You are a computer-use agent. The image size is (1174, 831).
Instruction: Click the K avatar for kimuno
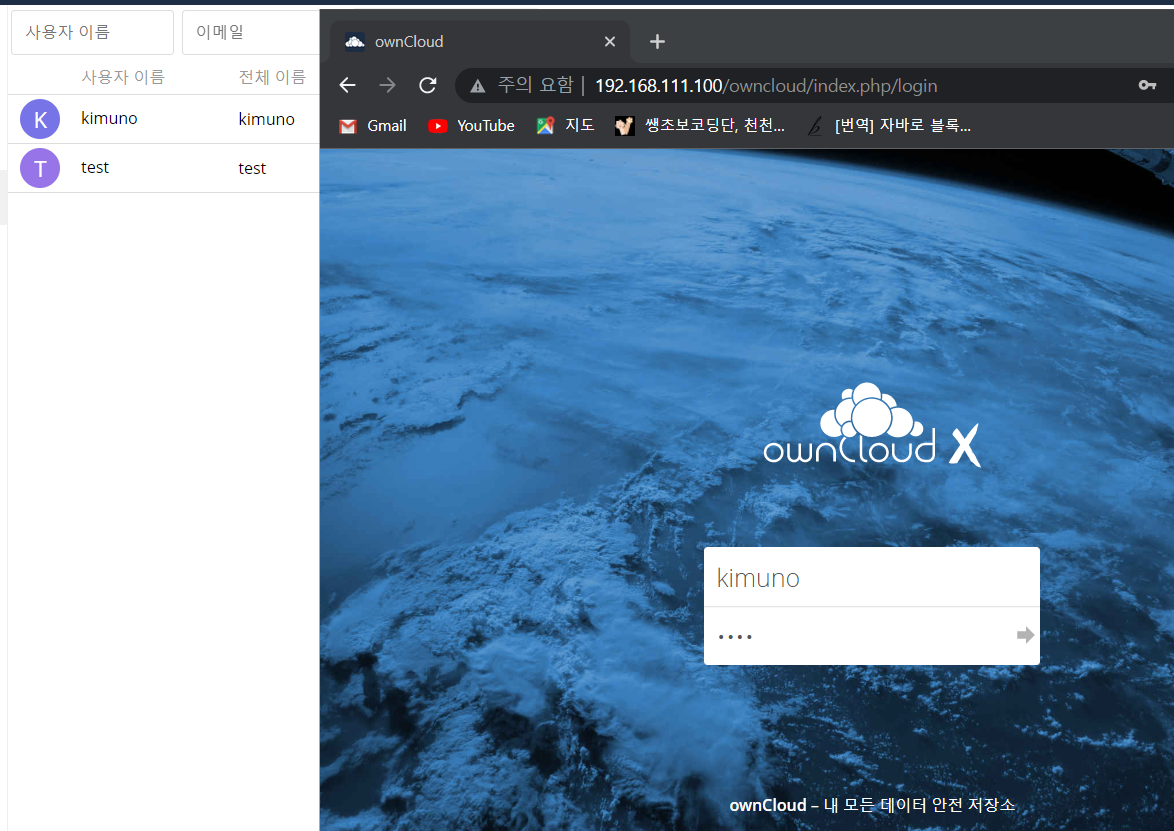pyautogui.click(x=40, y=119)
